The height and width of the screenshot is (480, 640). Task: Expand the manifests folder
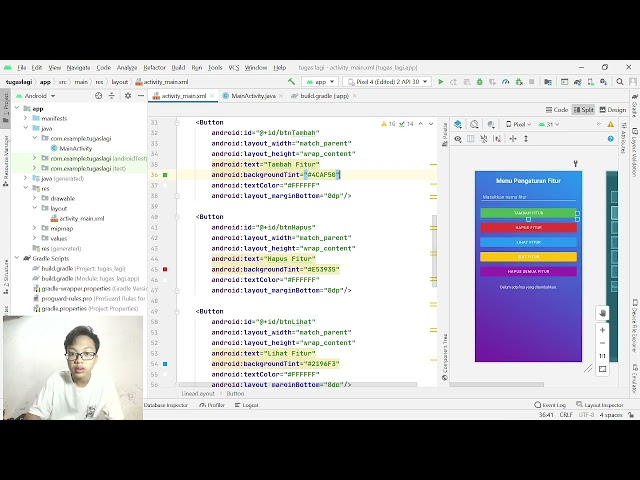(x=26, y=118)
